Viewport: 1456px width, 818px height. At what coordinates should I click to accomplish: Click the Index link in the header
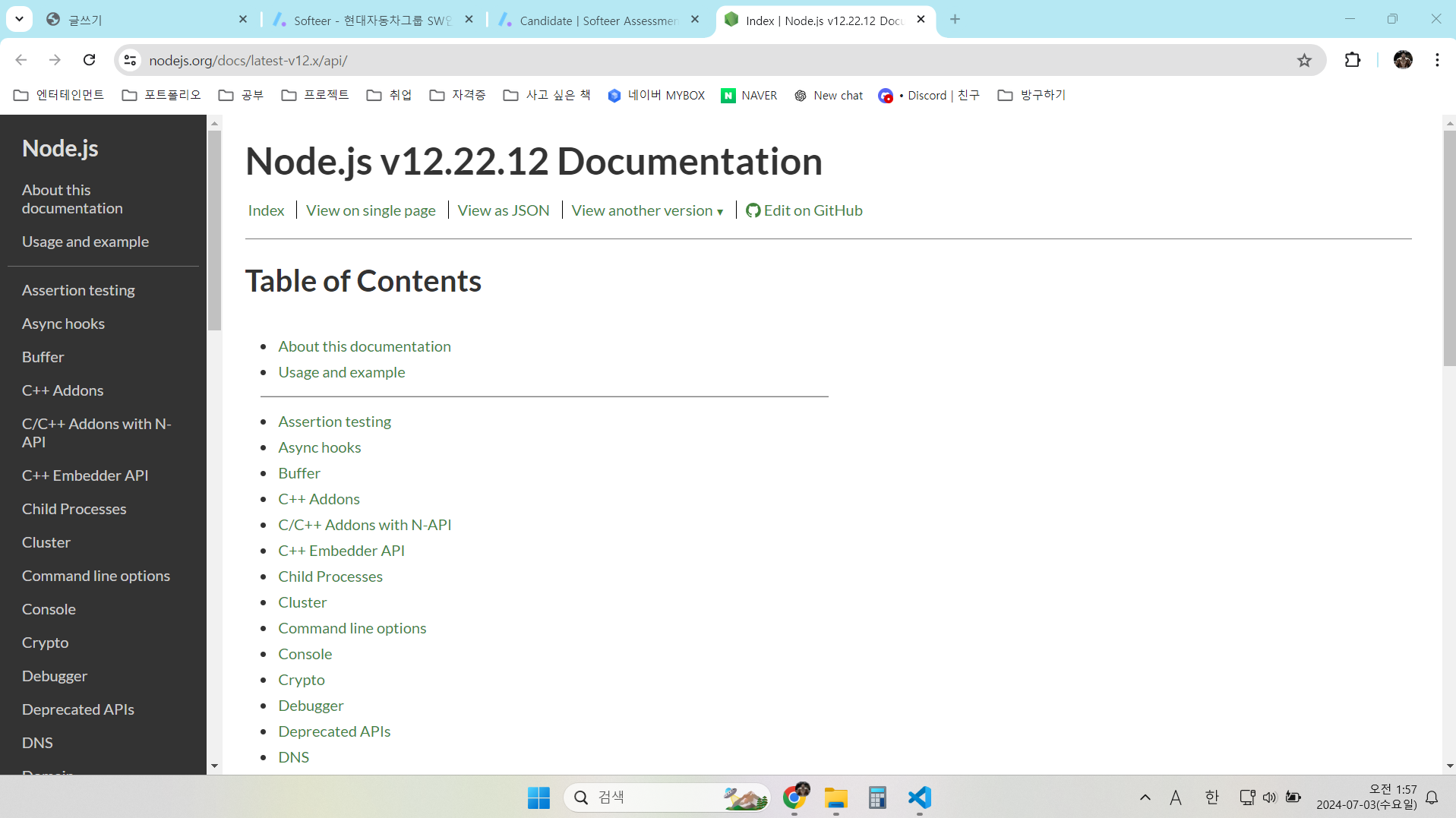266,210
